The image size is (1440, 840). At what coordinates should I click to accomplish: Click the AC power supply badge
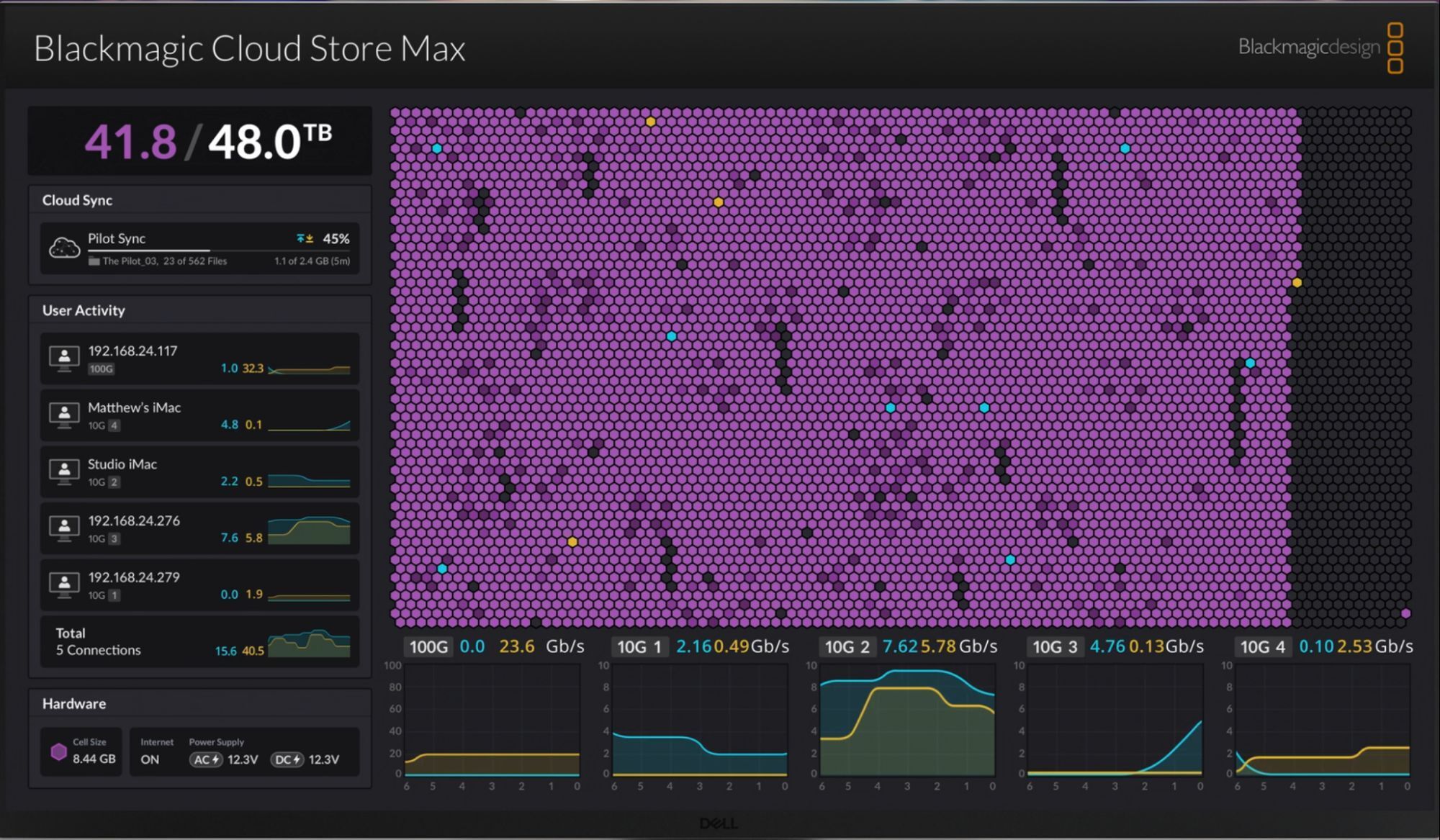click(206, 759)
